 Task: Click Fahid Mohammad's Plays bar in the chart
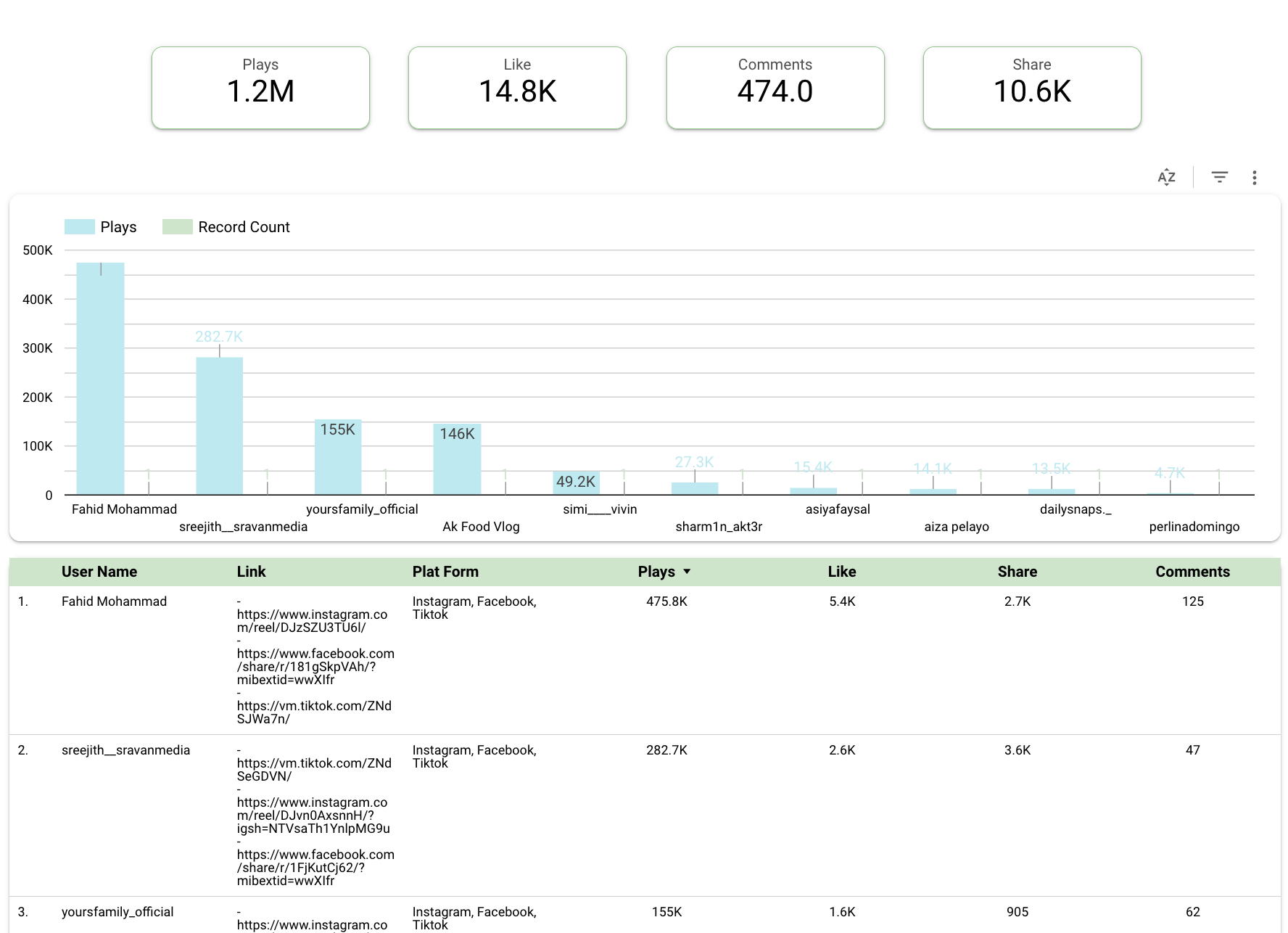(x=100, y=379)
